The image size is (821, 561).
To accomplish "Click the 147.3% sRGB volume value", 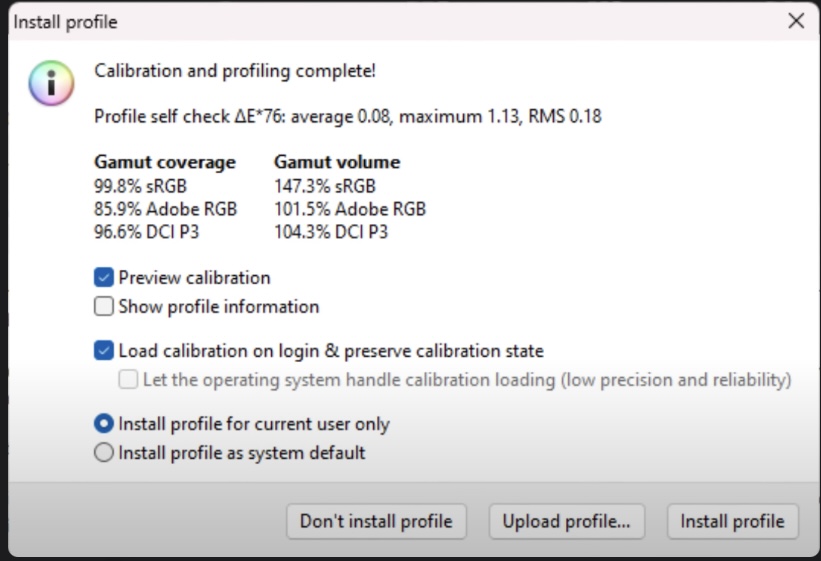I will pos(324,186).
